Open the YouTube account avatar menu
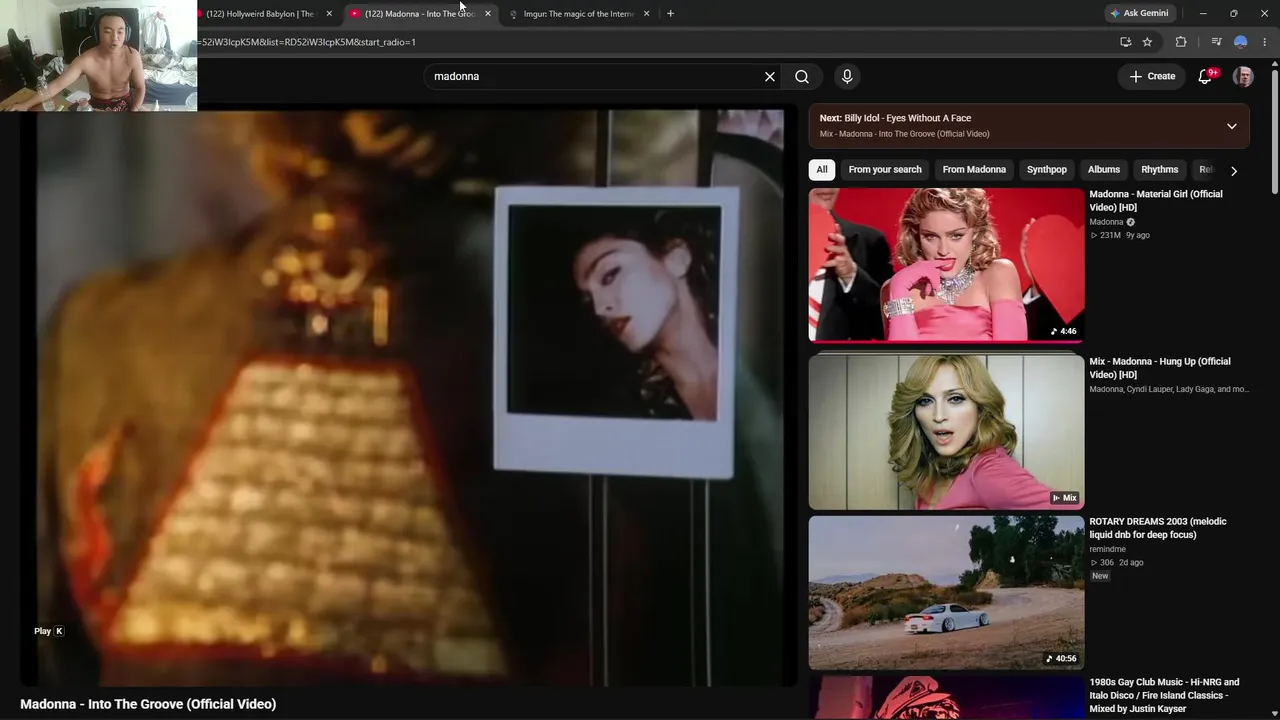Viewport: 1280px width, 720px height. point(1243,76)
